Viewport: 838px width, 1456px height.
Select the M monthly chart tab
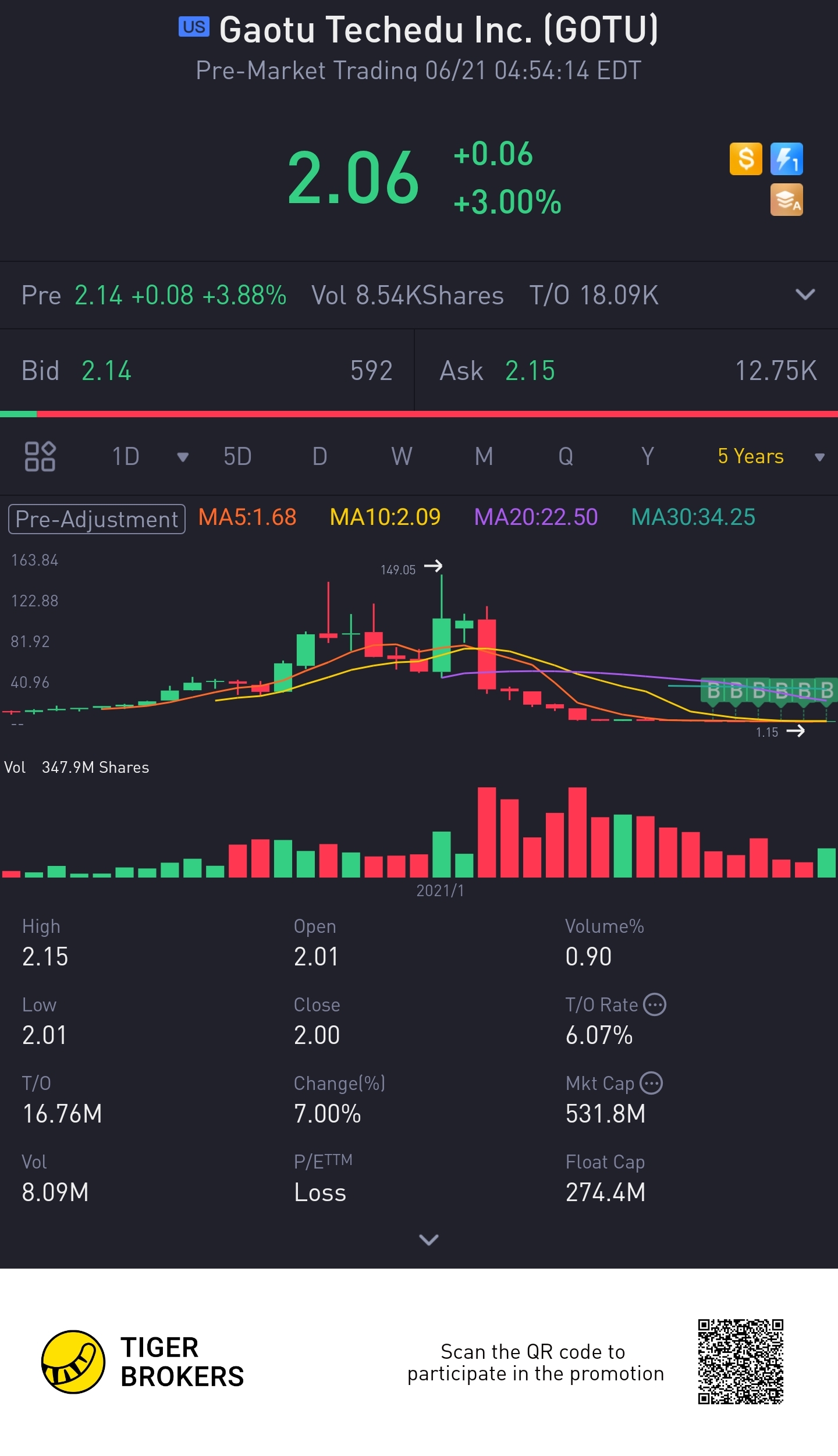[x=484, y=457]
